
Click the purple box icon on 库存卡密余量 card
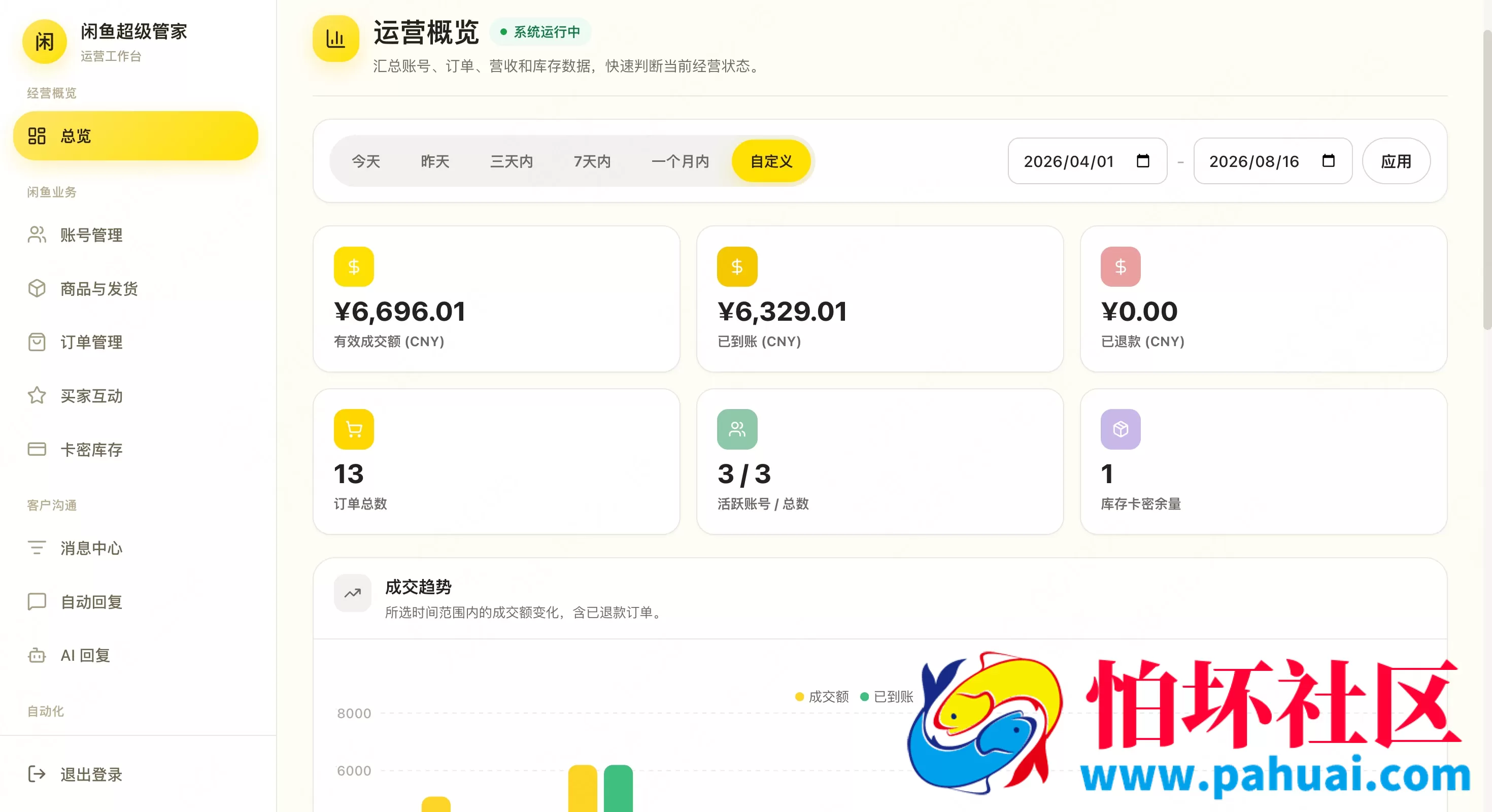tap(1120, 429)
